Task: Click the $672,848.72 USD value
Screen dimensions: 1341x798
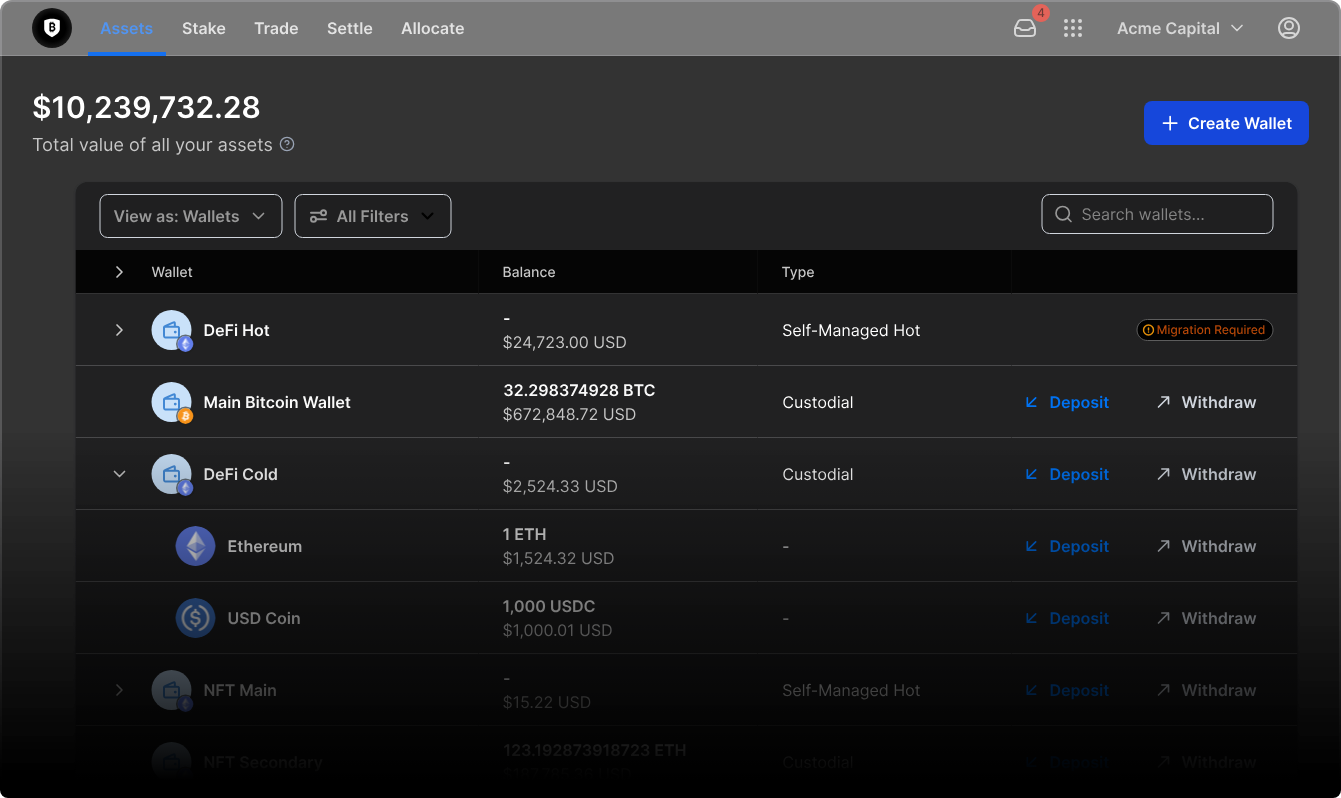Action: (x=569, y=414)
